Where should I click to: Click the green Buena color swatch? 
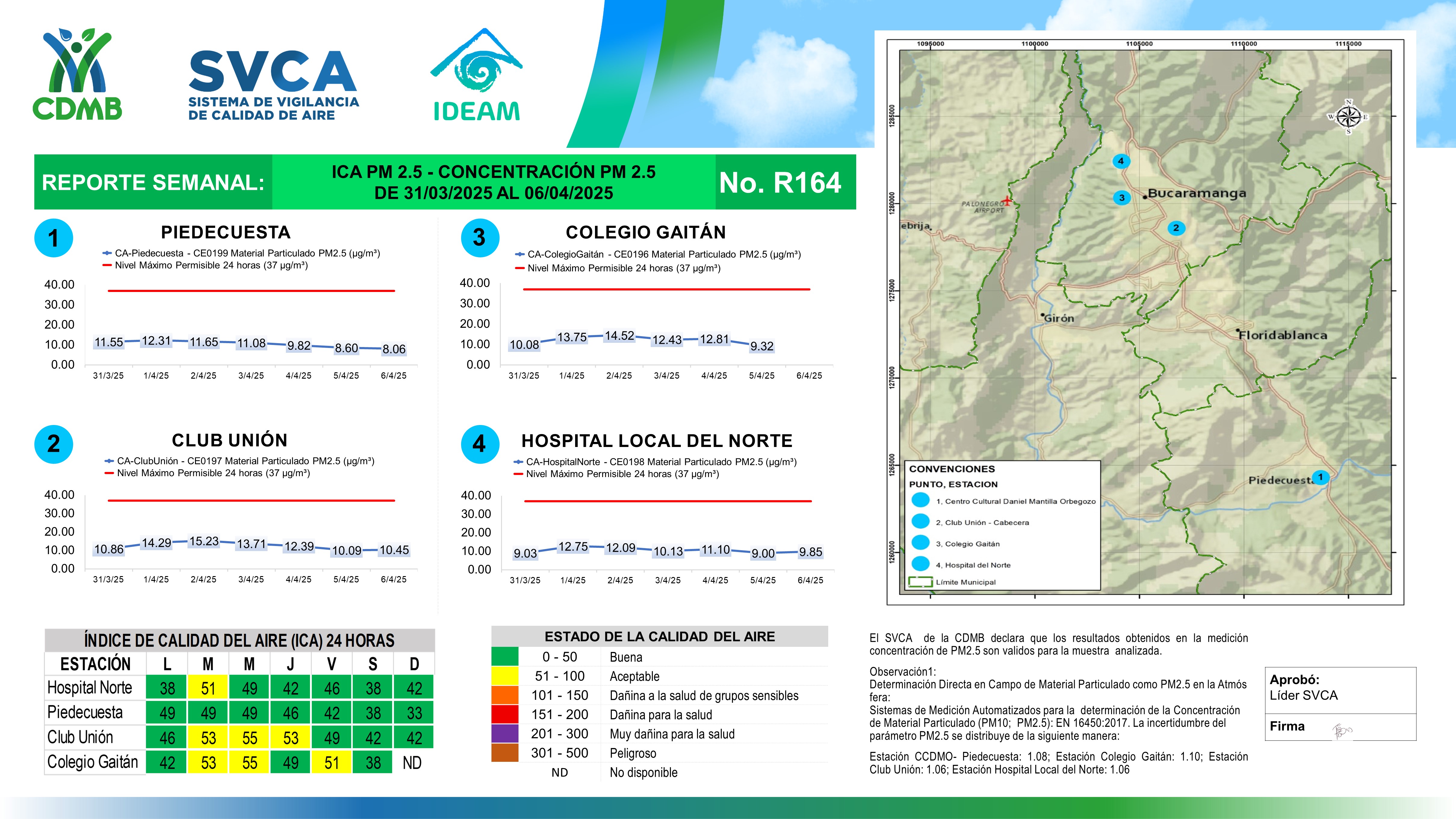tap(505, 657)
